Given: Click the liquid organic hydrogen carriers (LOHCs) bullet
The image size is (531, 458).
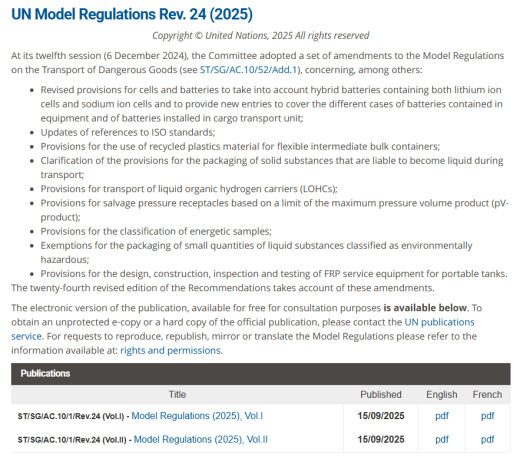Looking at the screenshot, I should pyautogui.click(x=189, y=189).
